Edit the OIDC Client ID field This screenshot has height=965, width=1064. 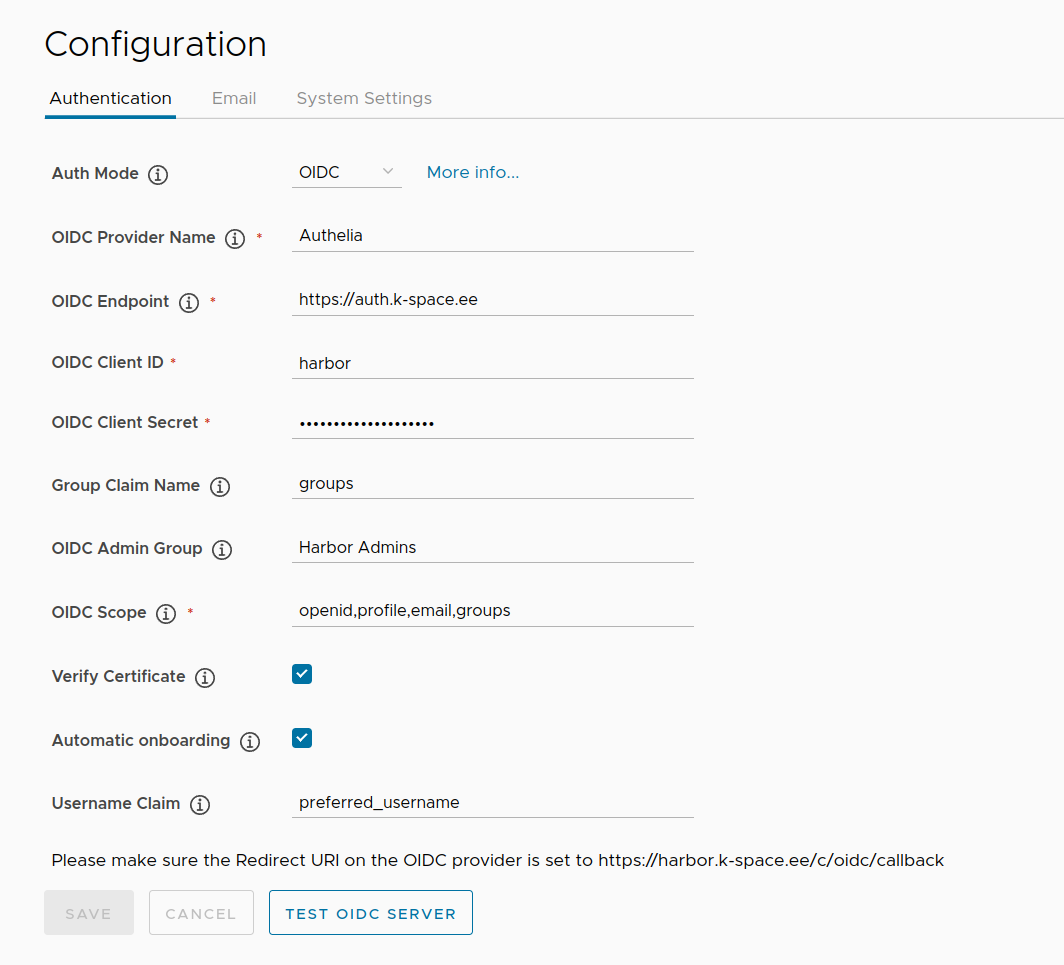point(492,363)
